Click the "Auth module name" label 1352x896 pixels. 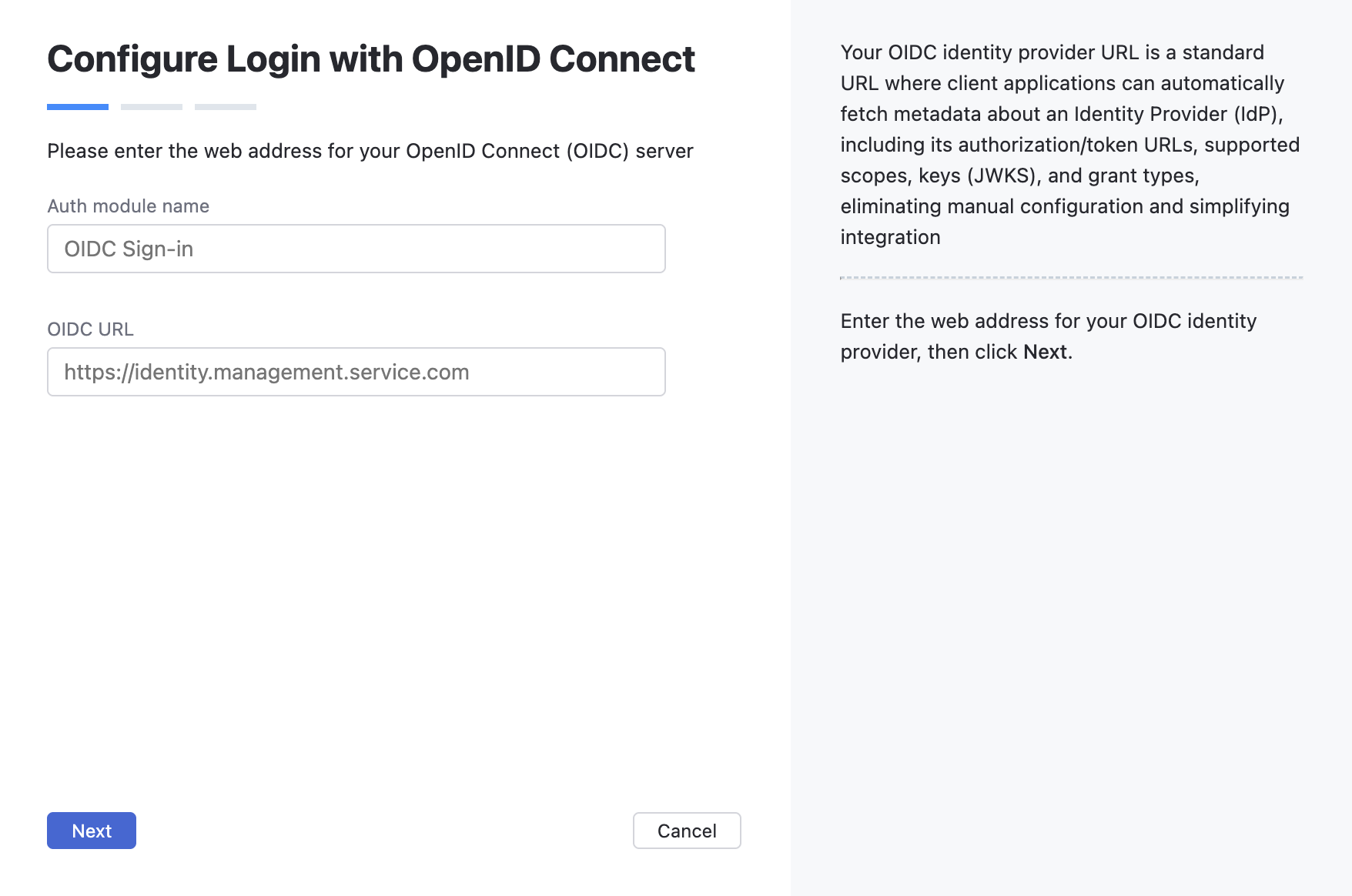tap(128, 206)
